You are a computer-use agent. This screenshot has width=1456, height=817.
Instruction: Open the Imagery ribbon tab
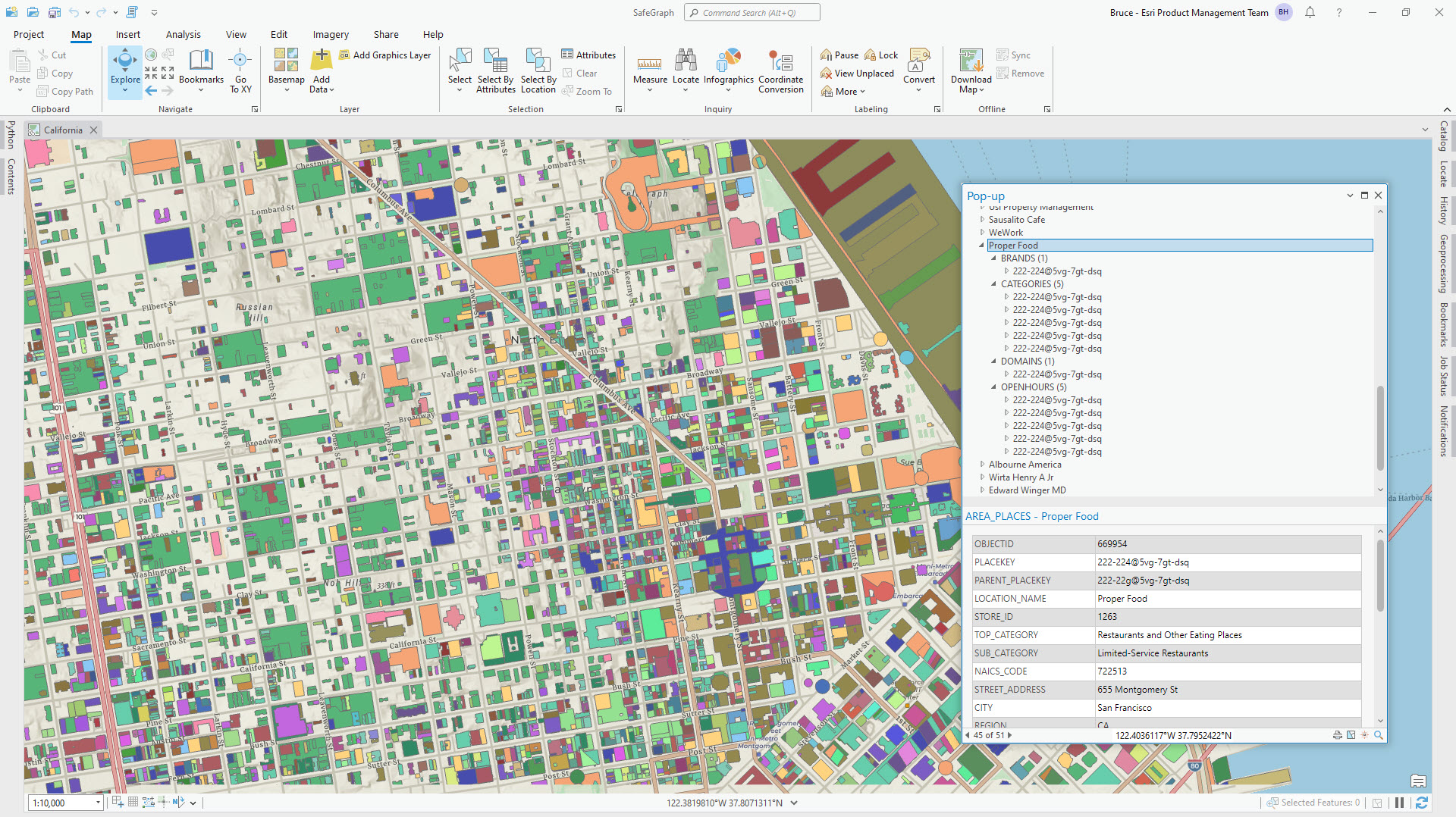tap(331, 34)
